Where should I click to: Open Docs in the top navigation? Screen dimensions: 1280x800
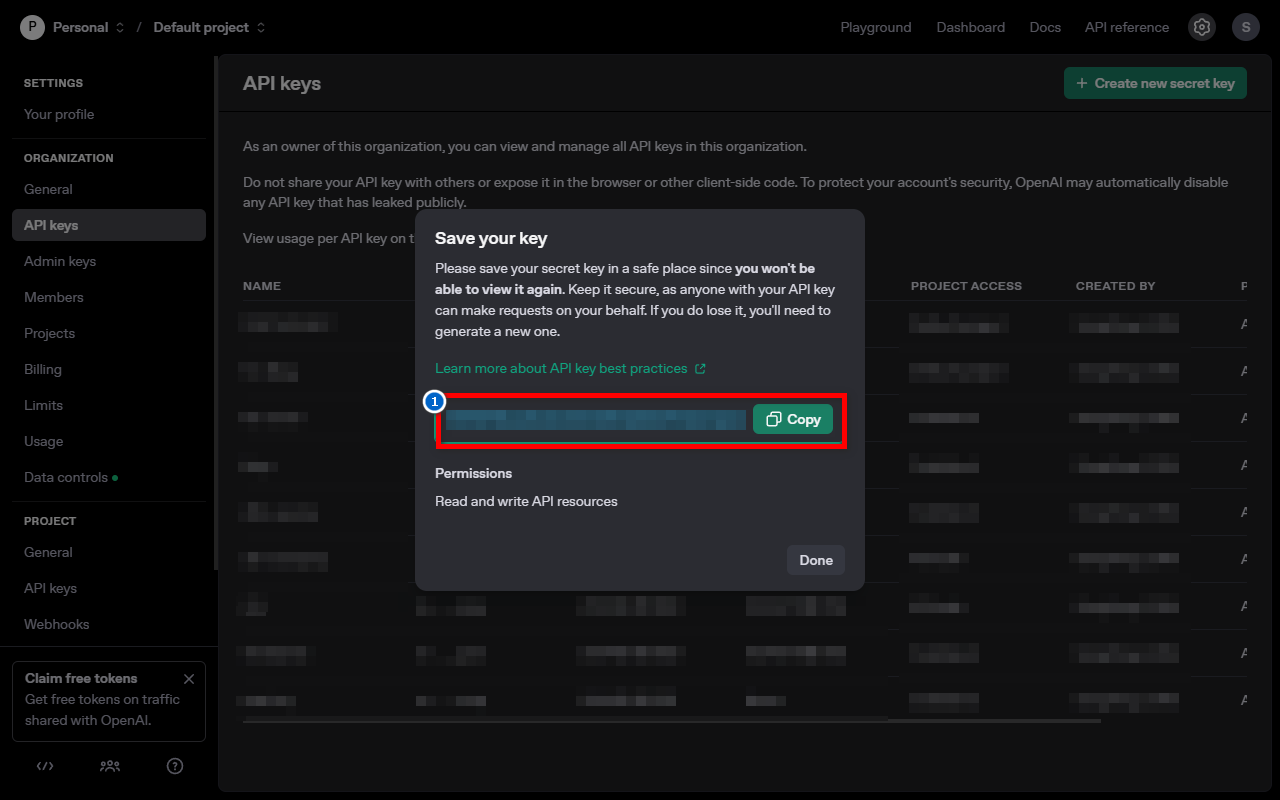1045,27
